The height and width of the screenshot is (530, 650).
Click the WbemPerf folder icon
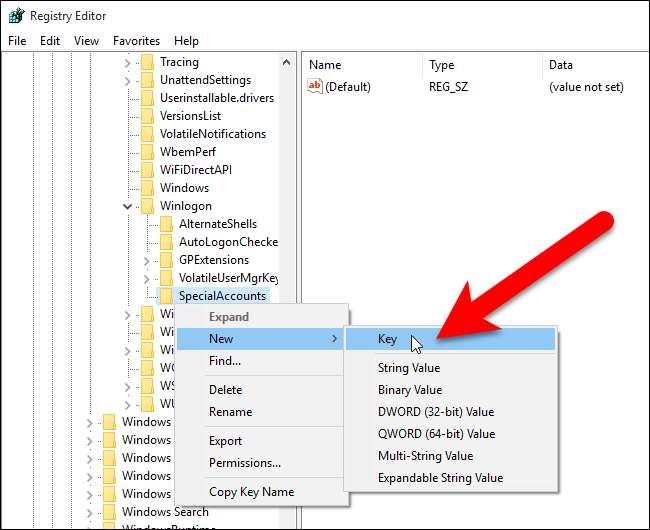click(148, 152)
